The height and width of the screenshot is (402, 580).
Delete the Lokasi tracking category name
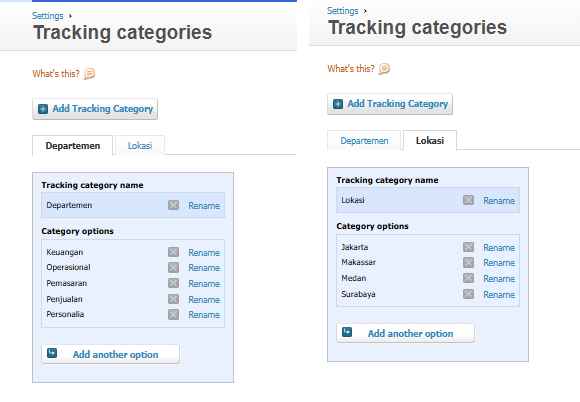coord(468,200)
